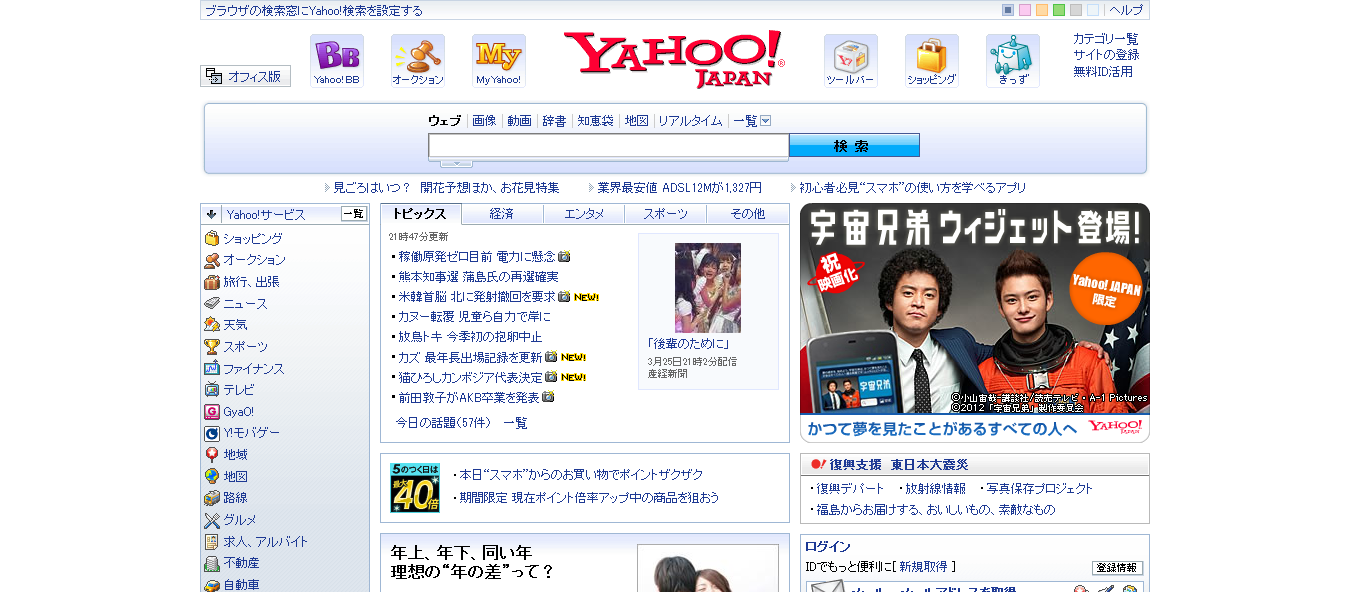Collapse the Yahoo!サービス panel with the arrow

tap(211, 214)
